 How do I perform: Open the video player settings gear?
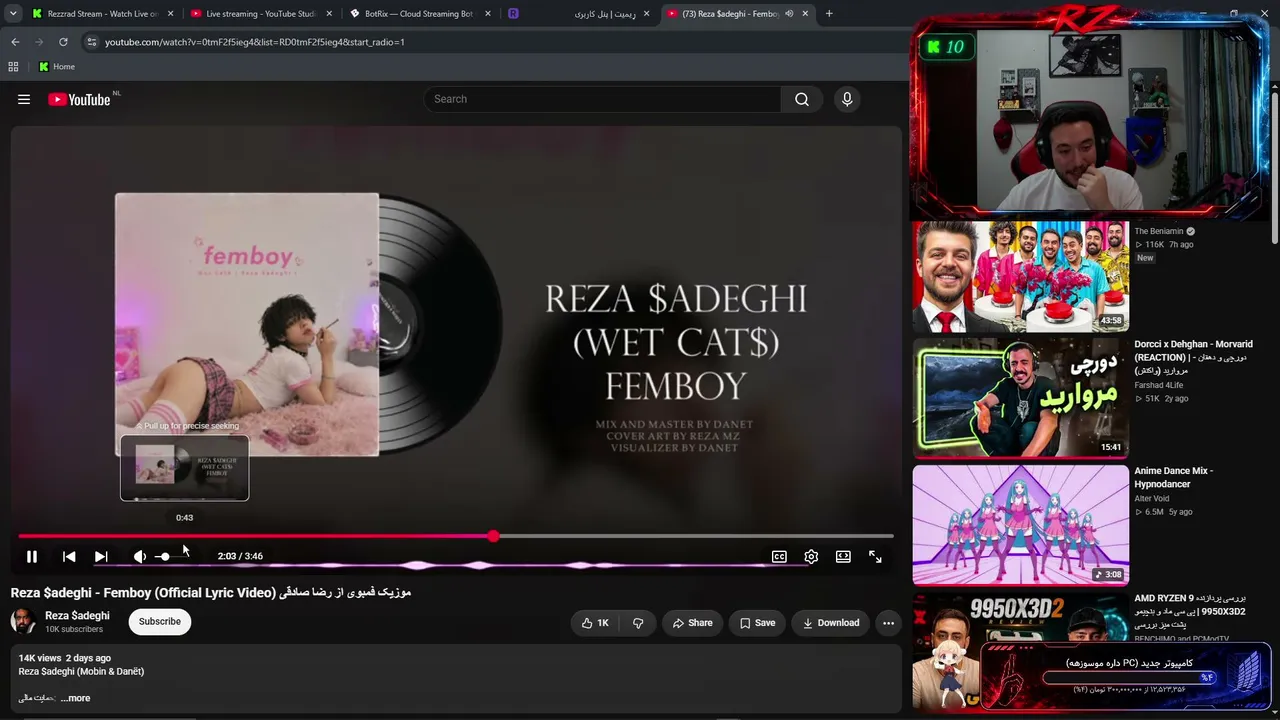pos(811,556)
